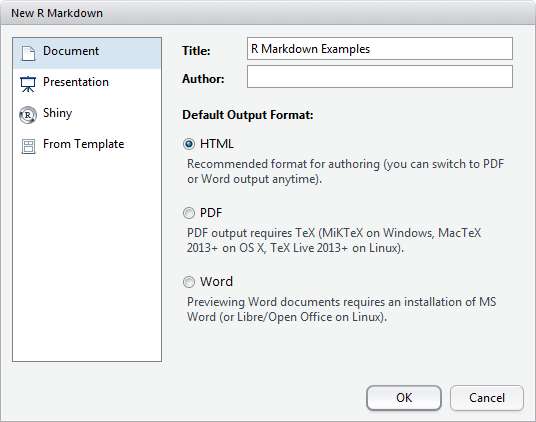Image resolution: width=536 pixels, height=422 pixels.
Task: Click the Author: field label
Action: coord(203,79)
